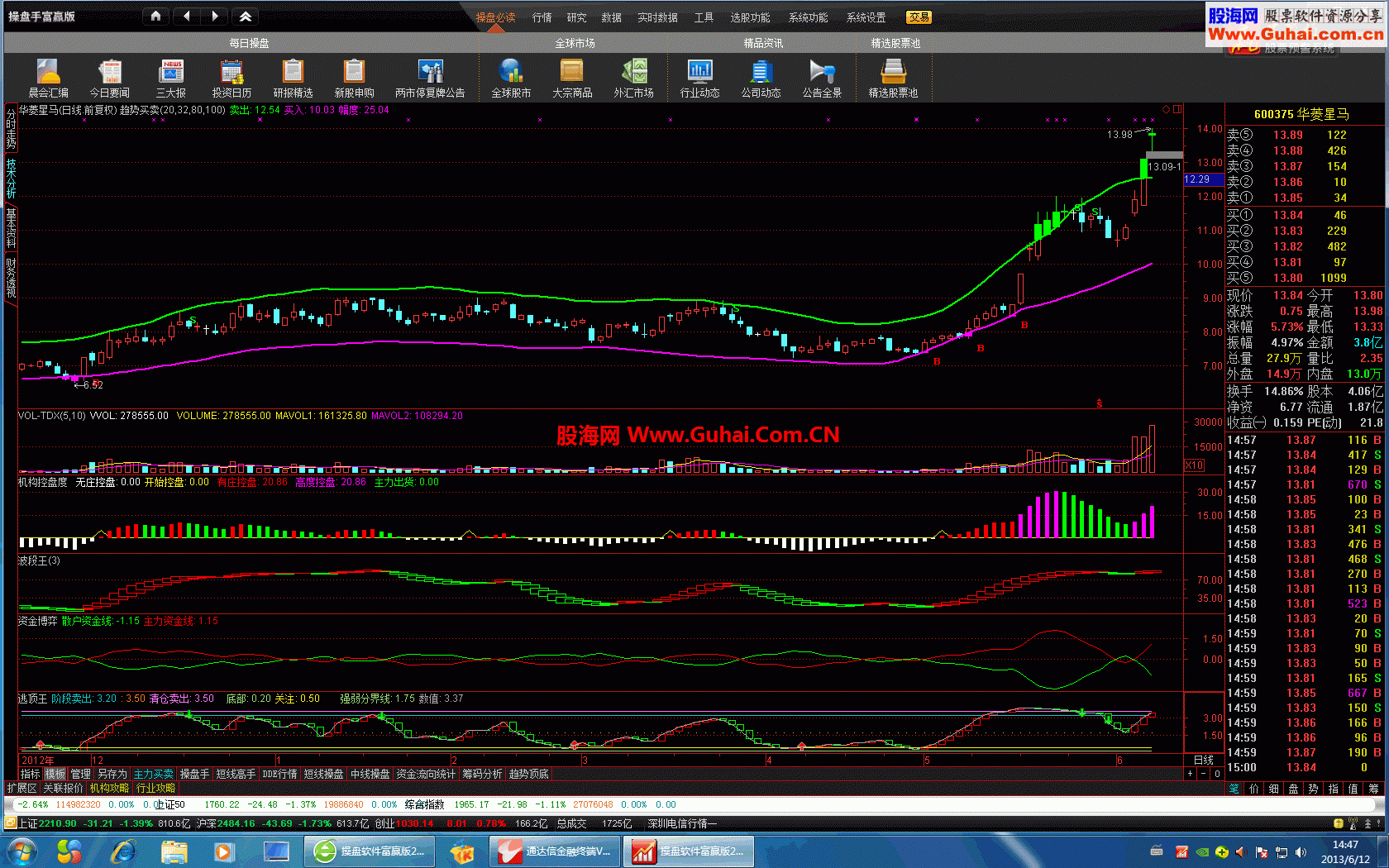Viewport: 1389px width, 868px height.
Task: Open the 公告全景 announcements panorama icon
Action: coord(822,79)
